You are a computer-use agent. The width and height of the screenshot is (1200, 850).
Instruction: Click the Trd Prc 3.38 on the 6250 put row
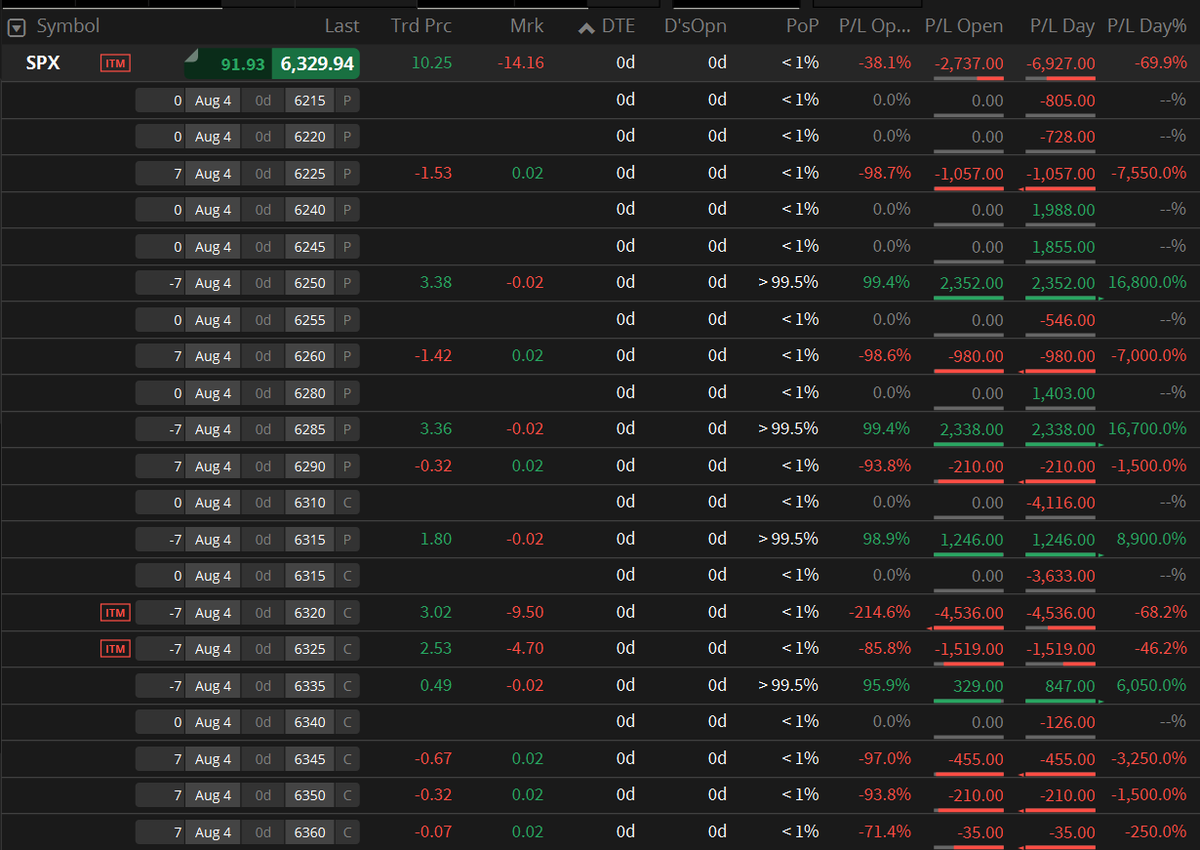pos(436,282)
